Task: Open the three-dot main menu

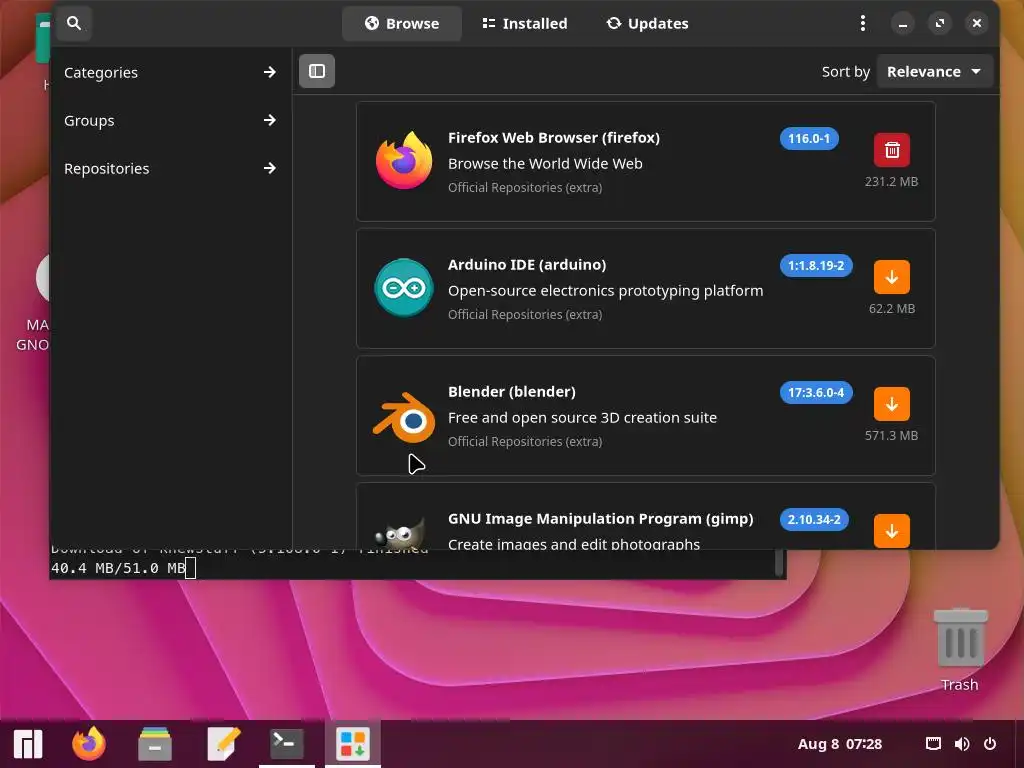Action: [x=863, y=24]
